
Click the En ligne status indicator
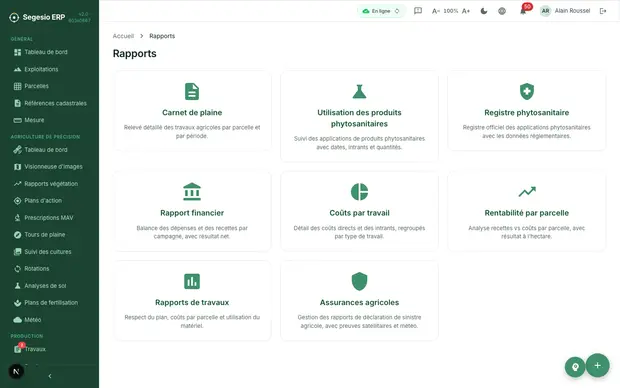point(381,11)
